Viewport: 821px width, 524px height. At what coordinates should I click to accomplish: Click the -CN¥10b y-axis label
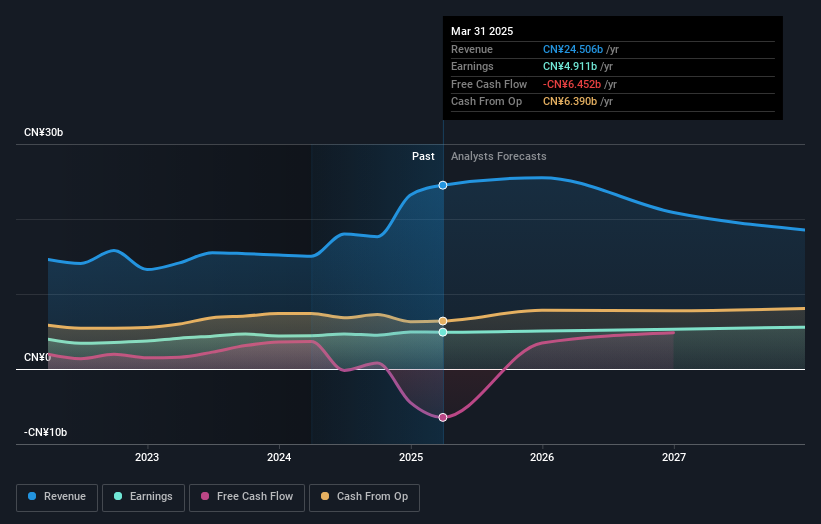(46, 432)
